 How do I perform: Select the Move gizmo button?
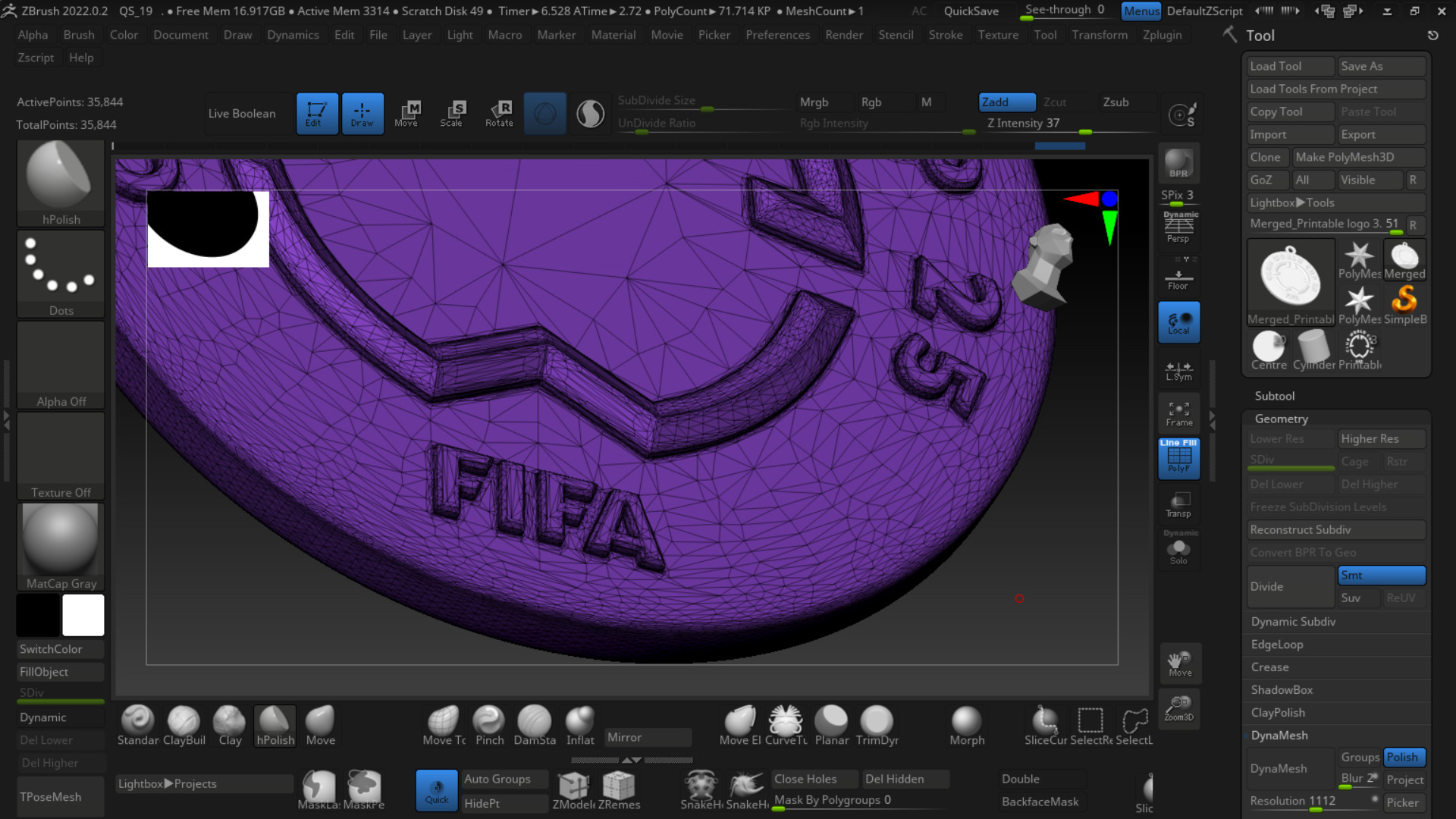(407, 114)
